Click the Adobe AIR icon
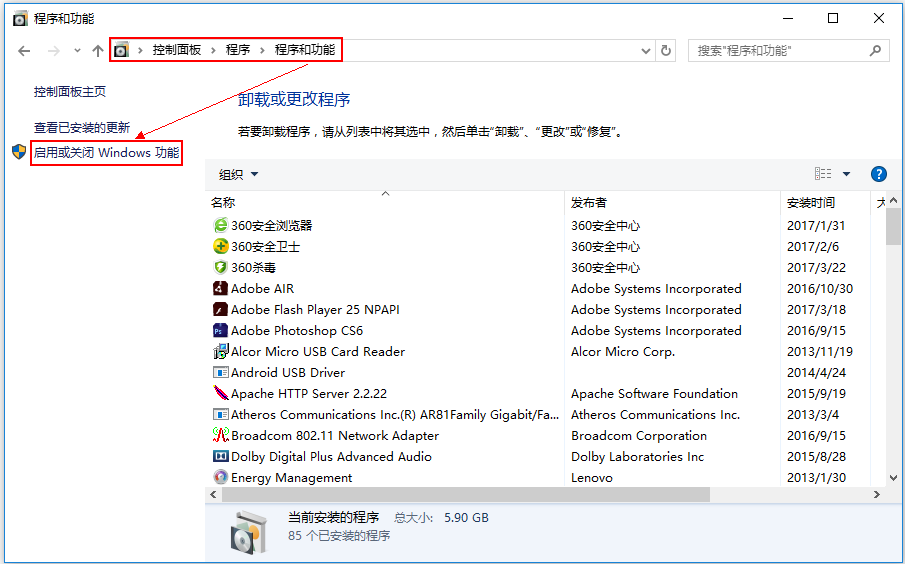The height and width of the screenshot is (564, 905). pos(220,288)
